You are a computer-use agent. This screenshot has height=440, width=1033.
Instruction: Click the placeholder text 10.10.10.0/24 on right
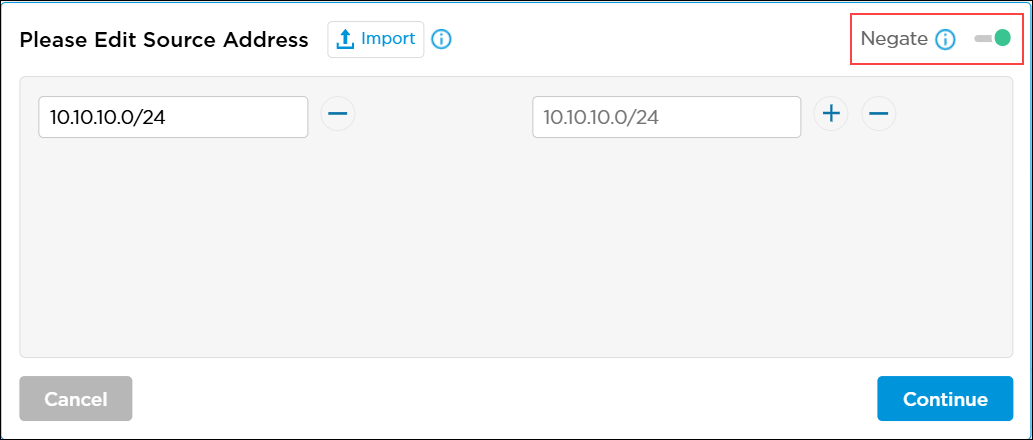[601, 117]
